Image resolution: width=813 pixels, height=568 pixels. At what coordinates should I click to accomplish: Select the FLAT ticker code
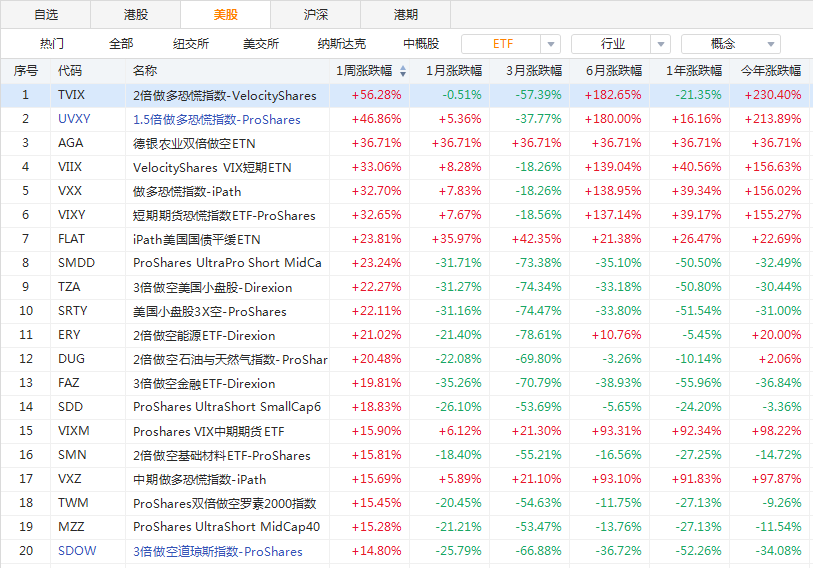[x=71, y=239]
